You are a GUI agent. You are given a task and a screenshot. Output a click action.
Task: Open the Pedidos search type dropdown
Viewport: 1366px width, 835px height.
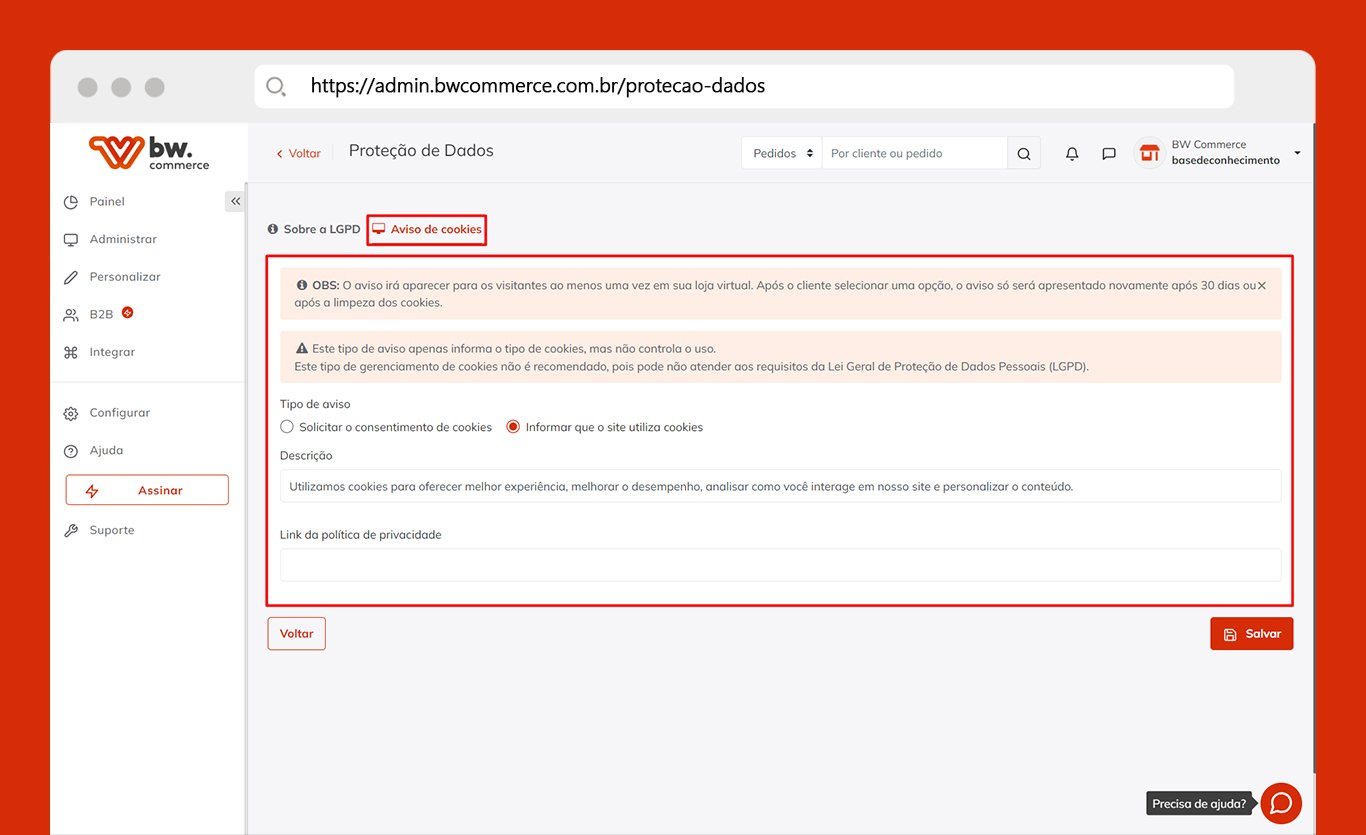tap(781, 154)
